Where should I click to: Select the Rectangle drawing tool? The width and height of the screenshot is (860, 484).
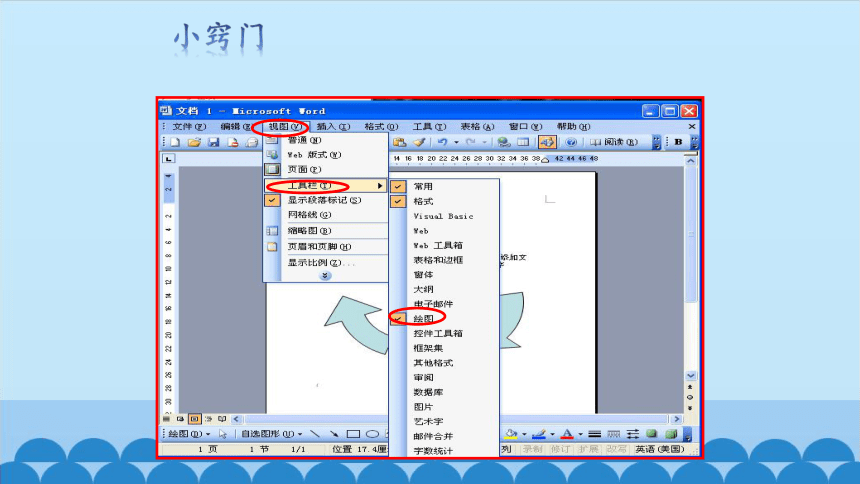point(353,434)
